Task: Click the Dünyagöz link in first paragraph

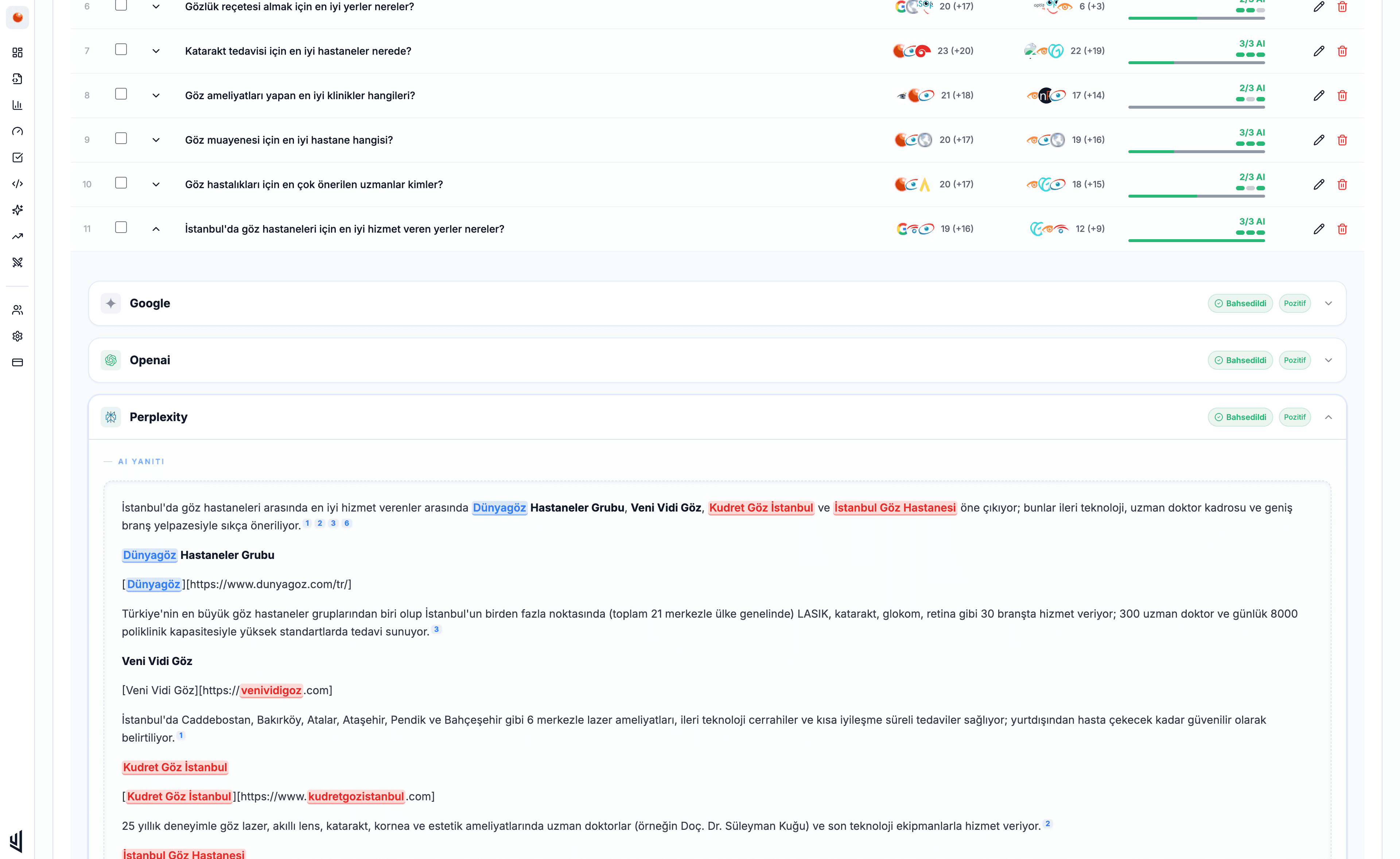Action: pos(499,508)
